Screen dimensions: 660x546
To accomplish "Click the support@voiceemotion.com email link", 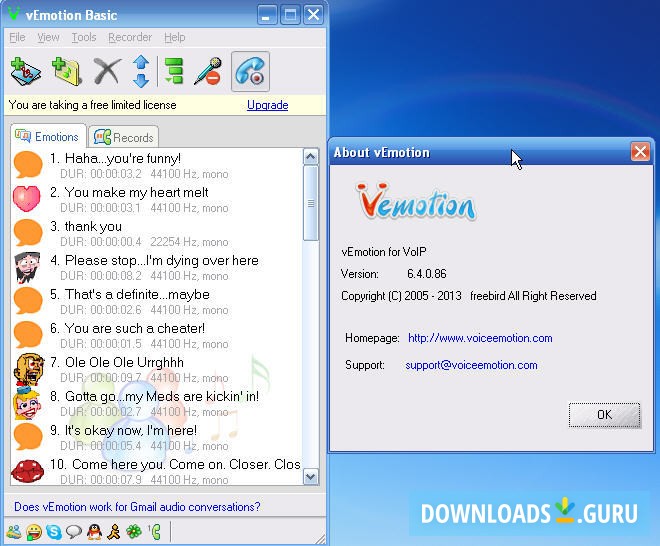I will [x=471, y=365].
